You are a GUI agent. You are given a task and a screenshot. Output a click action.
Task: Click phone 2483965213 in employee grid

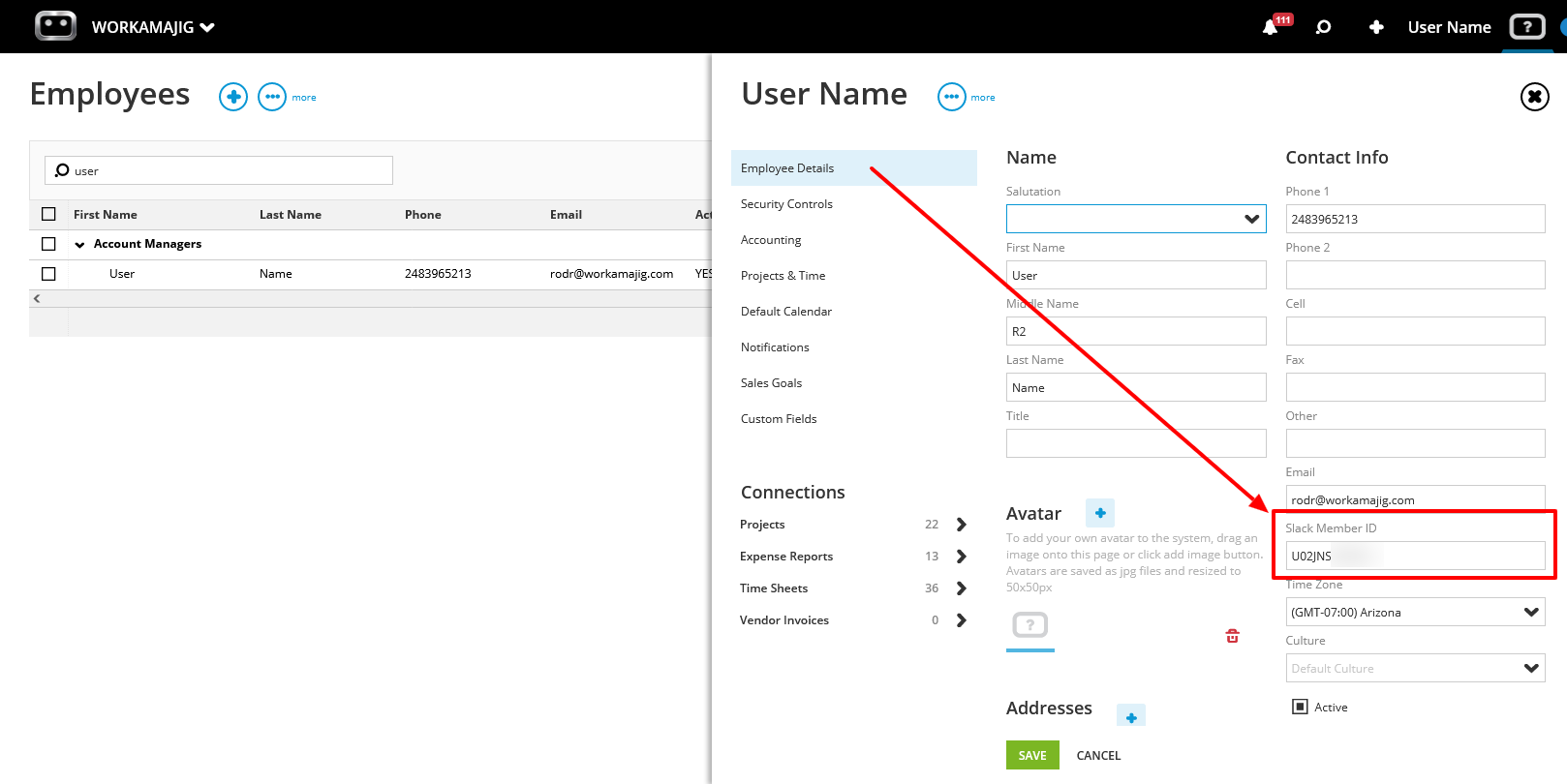[438, 274]
